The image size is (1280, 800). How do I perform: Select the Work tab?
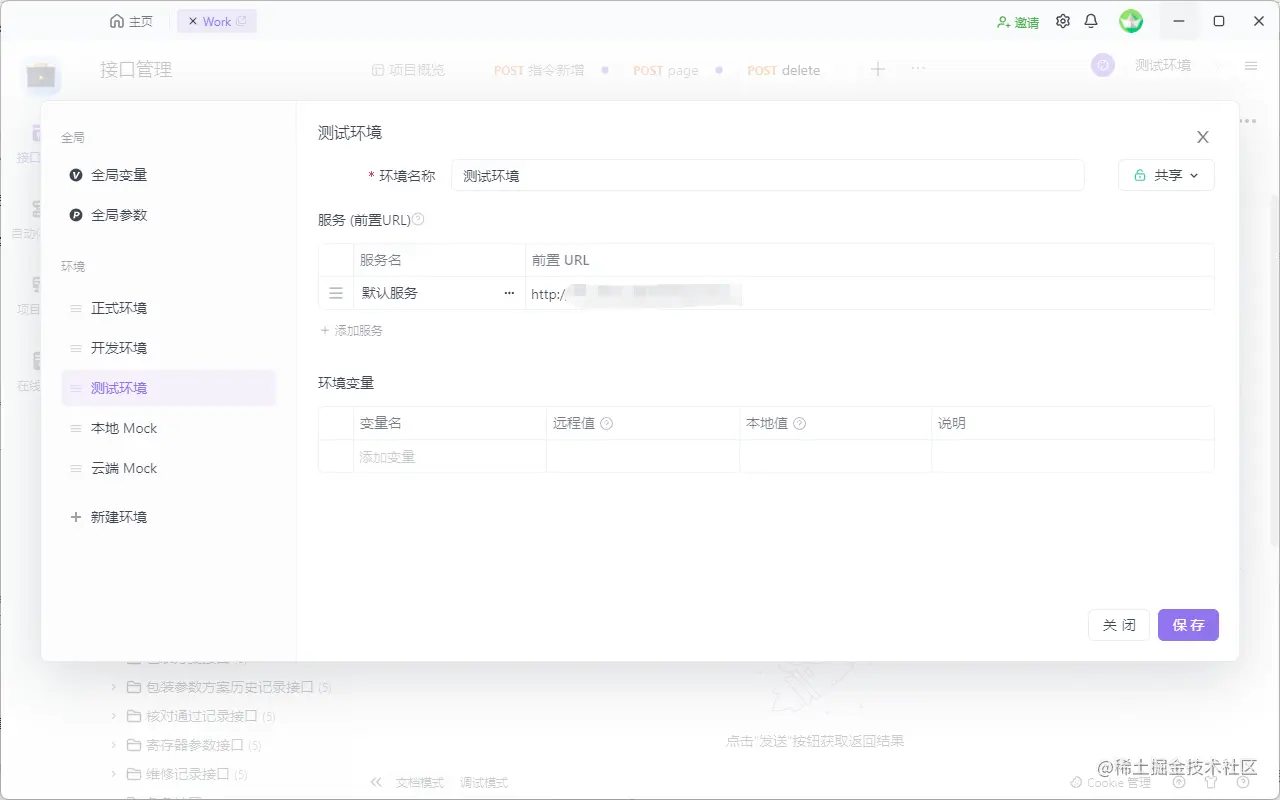click(x=217, y=21)
